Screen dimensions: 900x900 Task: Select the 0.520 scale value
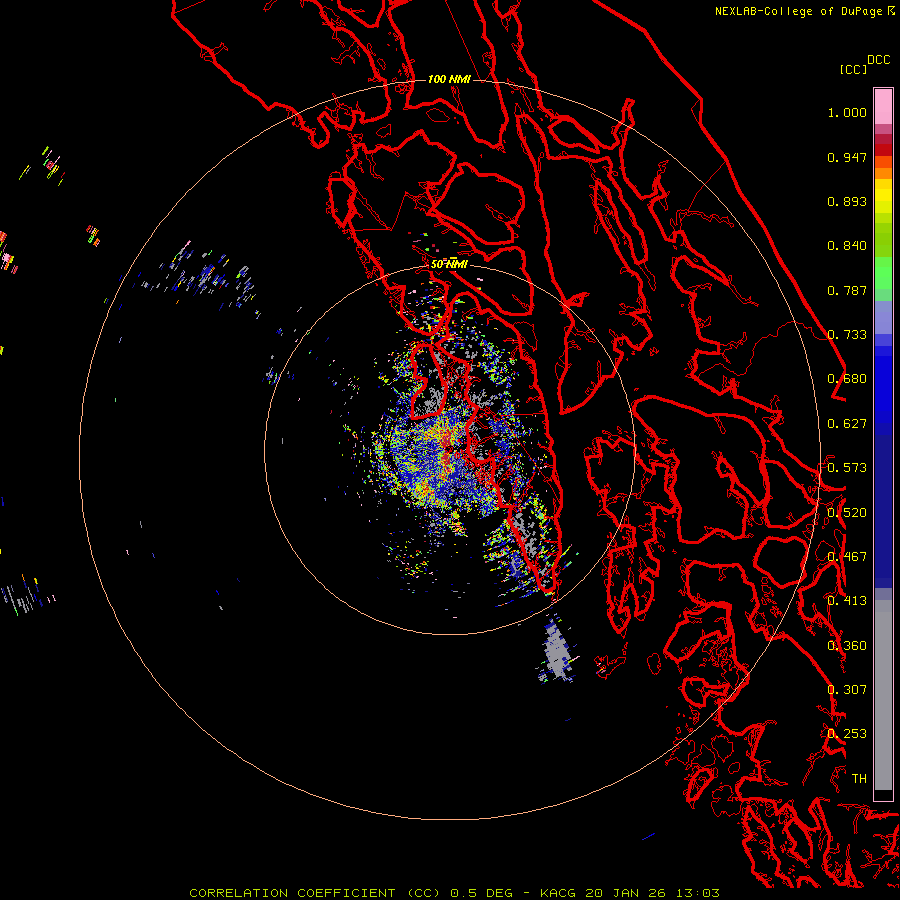click(847, 513)
